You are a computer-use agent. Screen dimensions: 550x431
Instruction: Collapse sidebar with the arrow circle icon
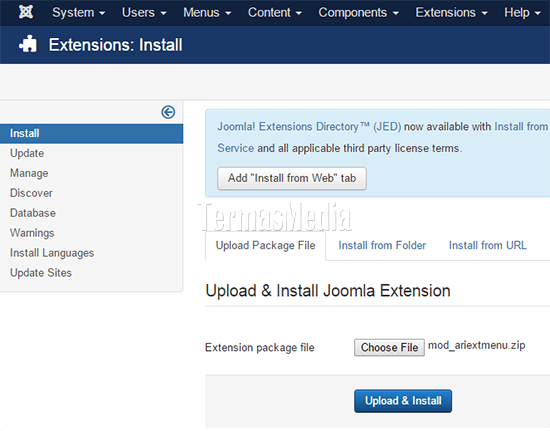point(168,112)
